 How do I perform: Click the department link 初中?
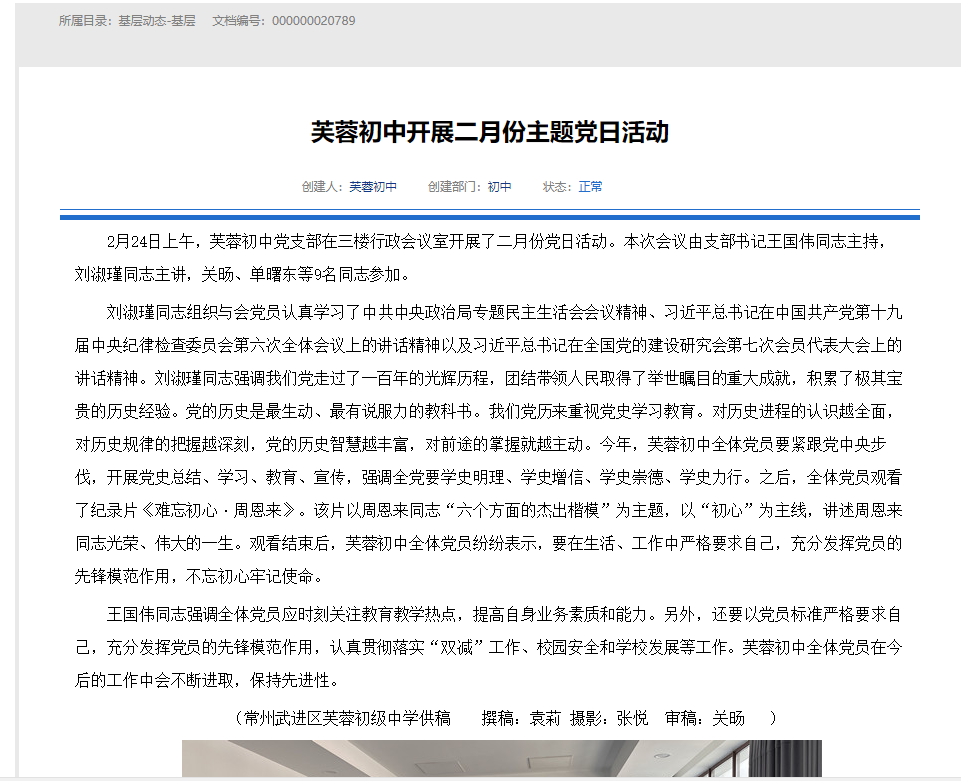(499, 187)
